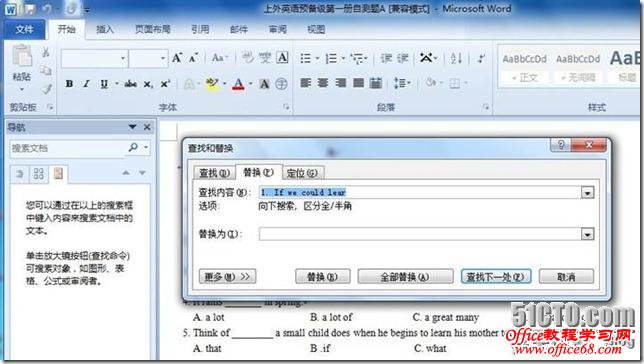
Task: Open the Borders dropdown
Action: [x=466, y=83]
